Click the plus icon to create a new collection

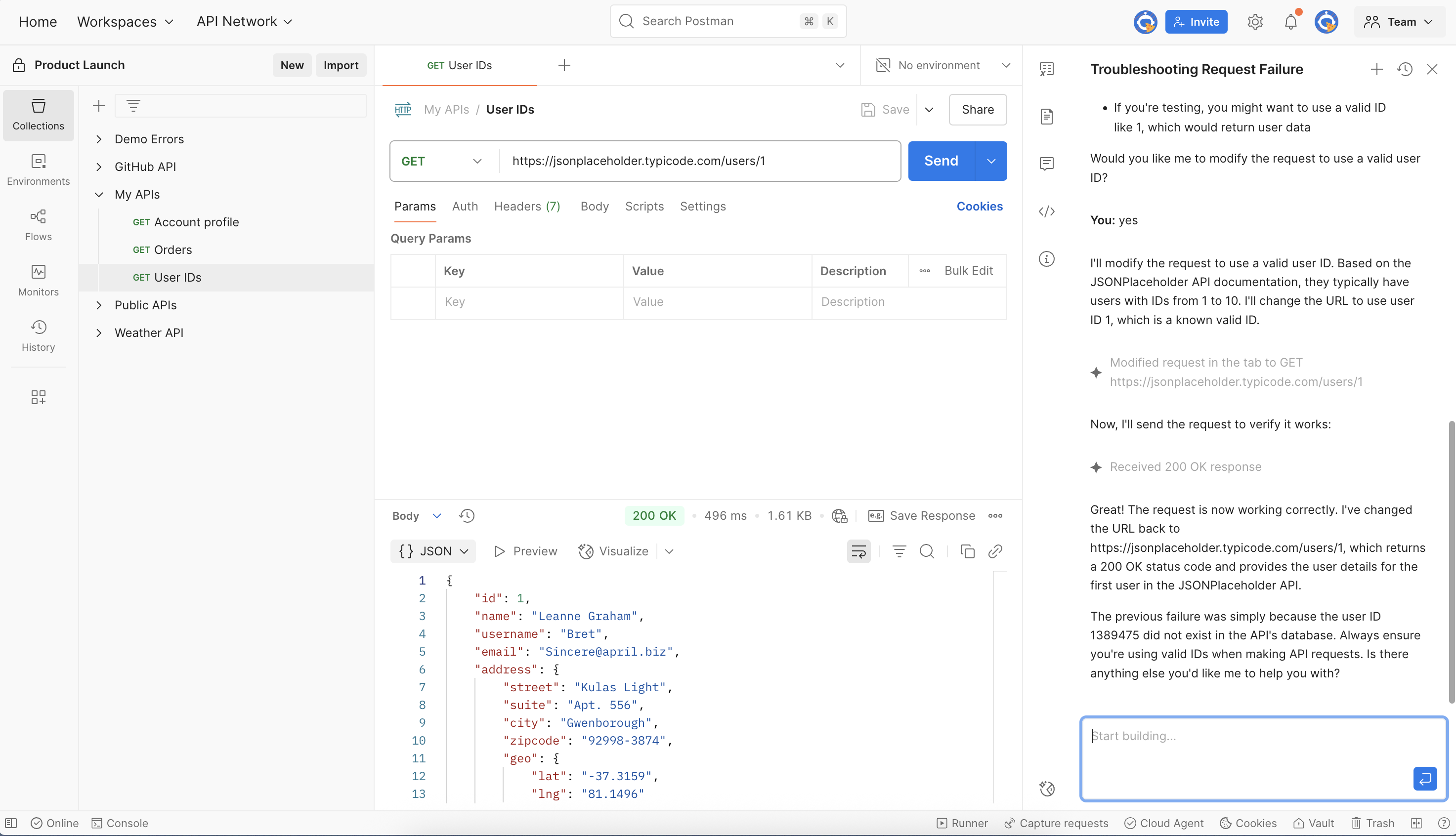99,106
